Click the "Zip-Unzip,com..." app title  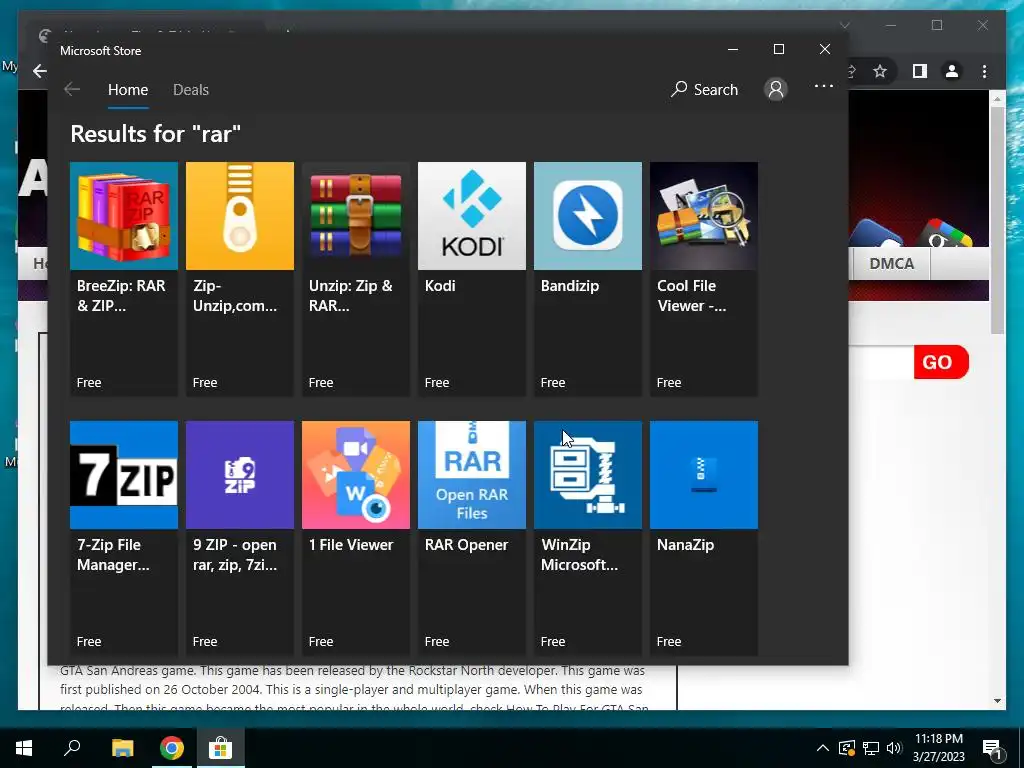coord(235,296)
